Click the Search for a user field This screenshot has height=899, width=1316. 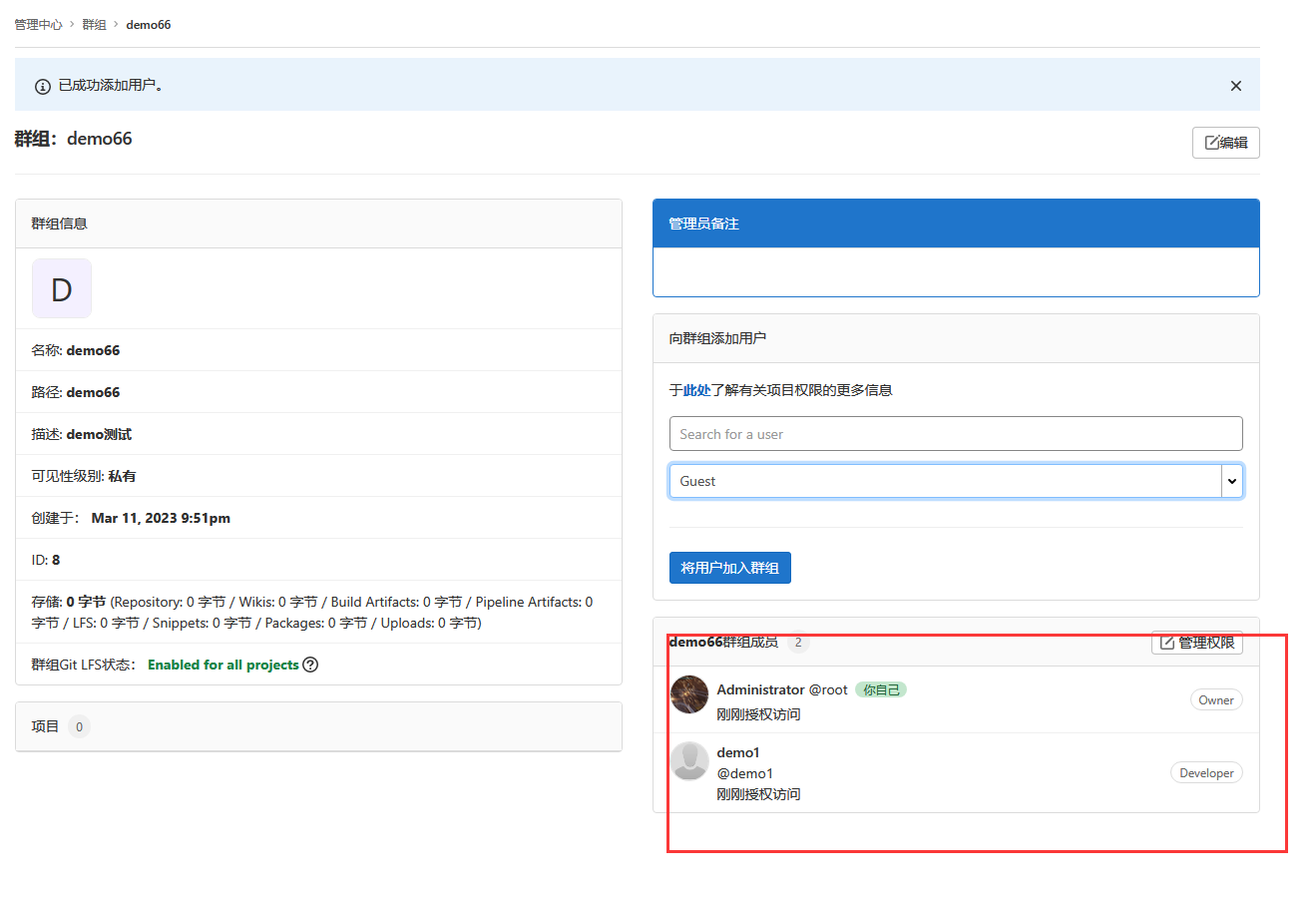955,433
